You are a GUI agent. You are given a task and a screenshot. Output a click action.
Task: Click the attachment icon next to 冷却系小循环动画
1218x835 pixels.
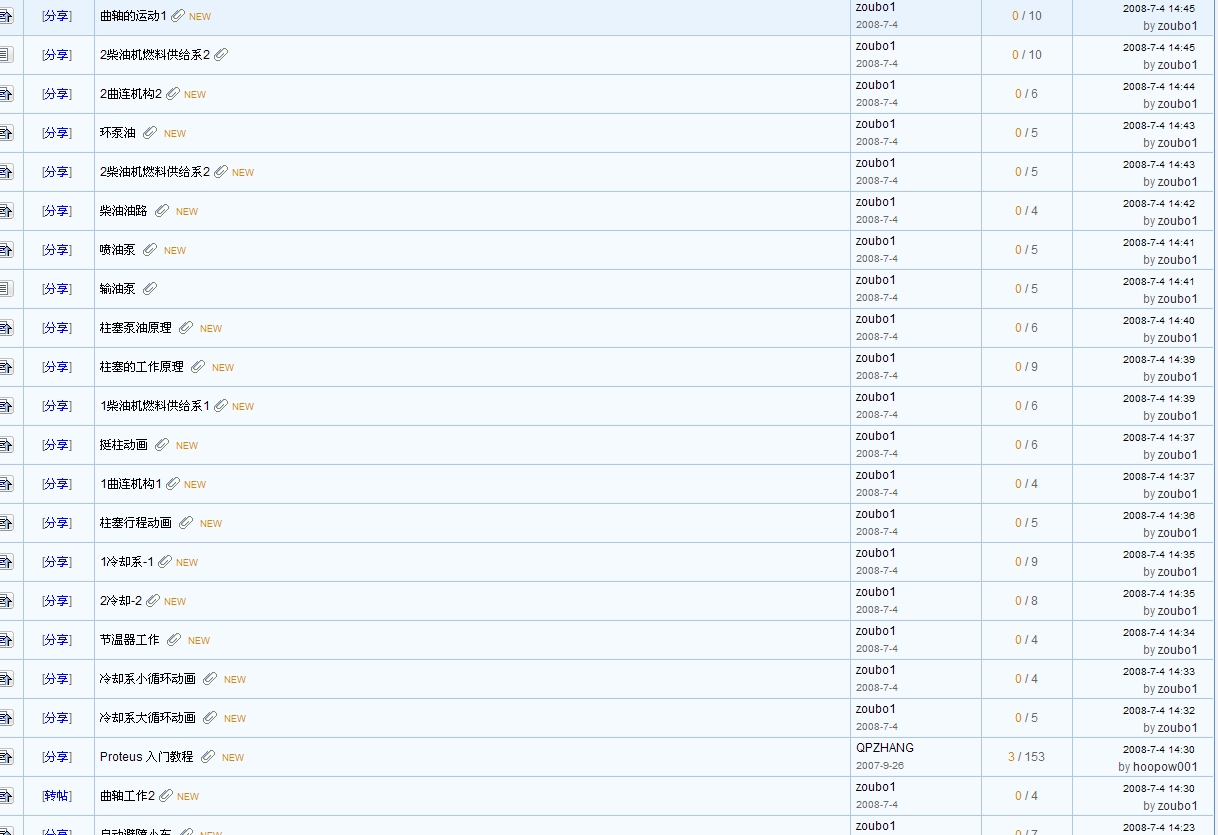(x=210, y=679)
